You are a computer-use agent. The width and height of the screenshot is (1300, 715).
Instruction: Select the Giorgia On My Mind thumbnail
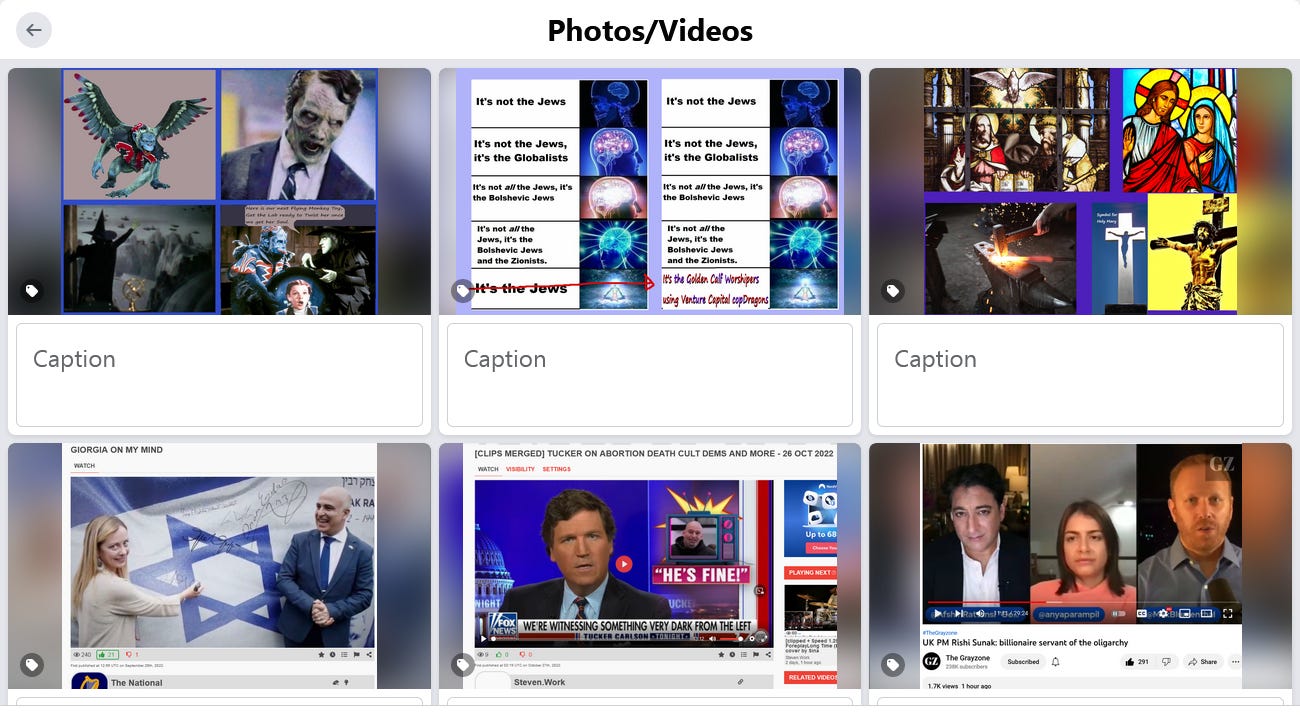(x=219, y=566)
